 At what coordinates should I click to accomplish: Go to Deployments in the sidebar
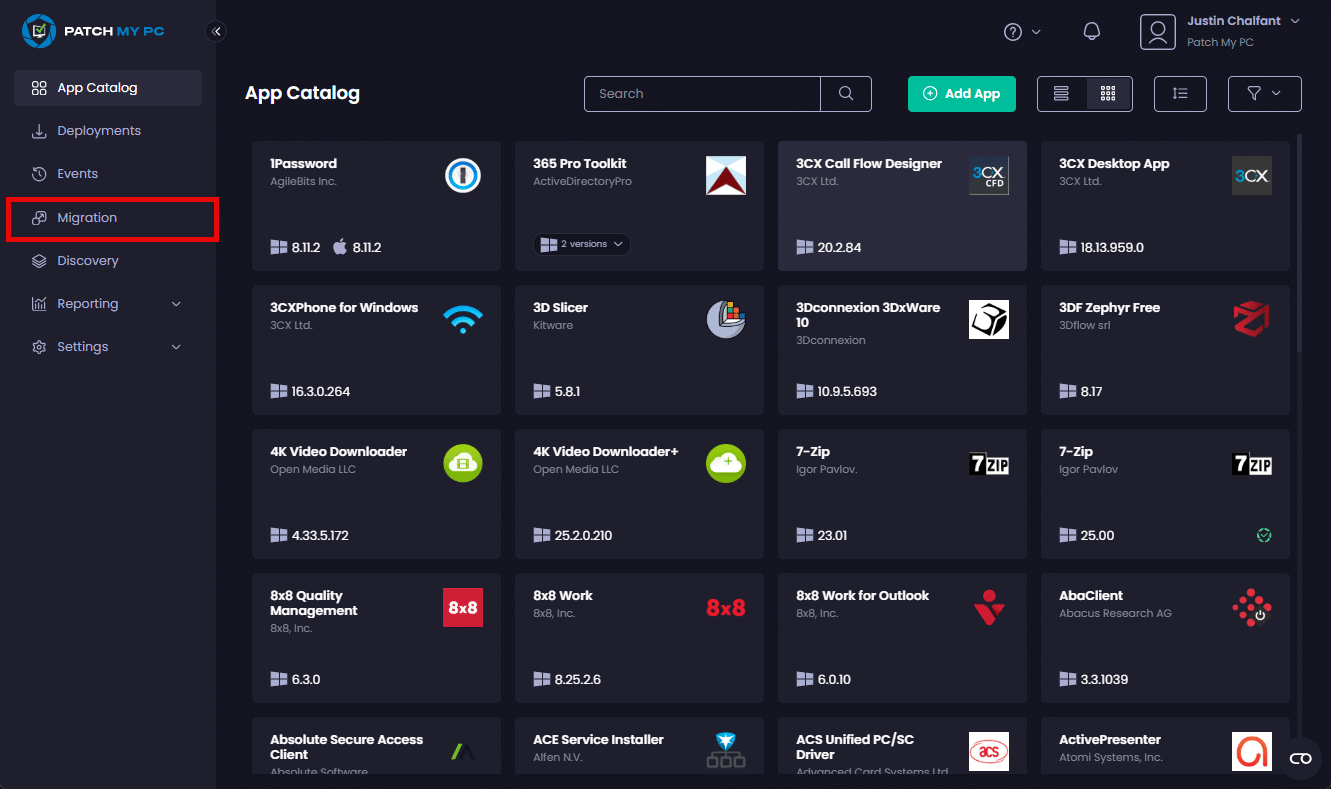tap(98, 131)
